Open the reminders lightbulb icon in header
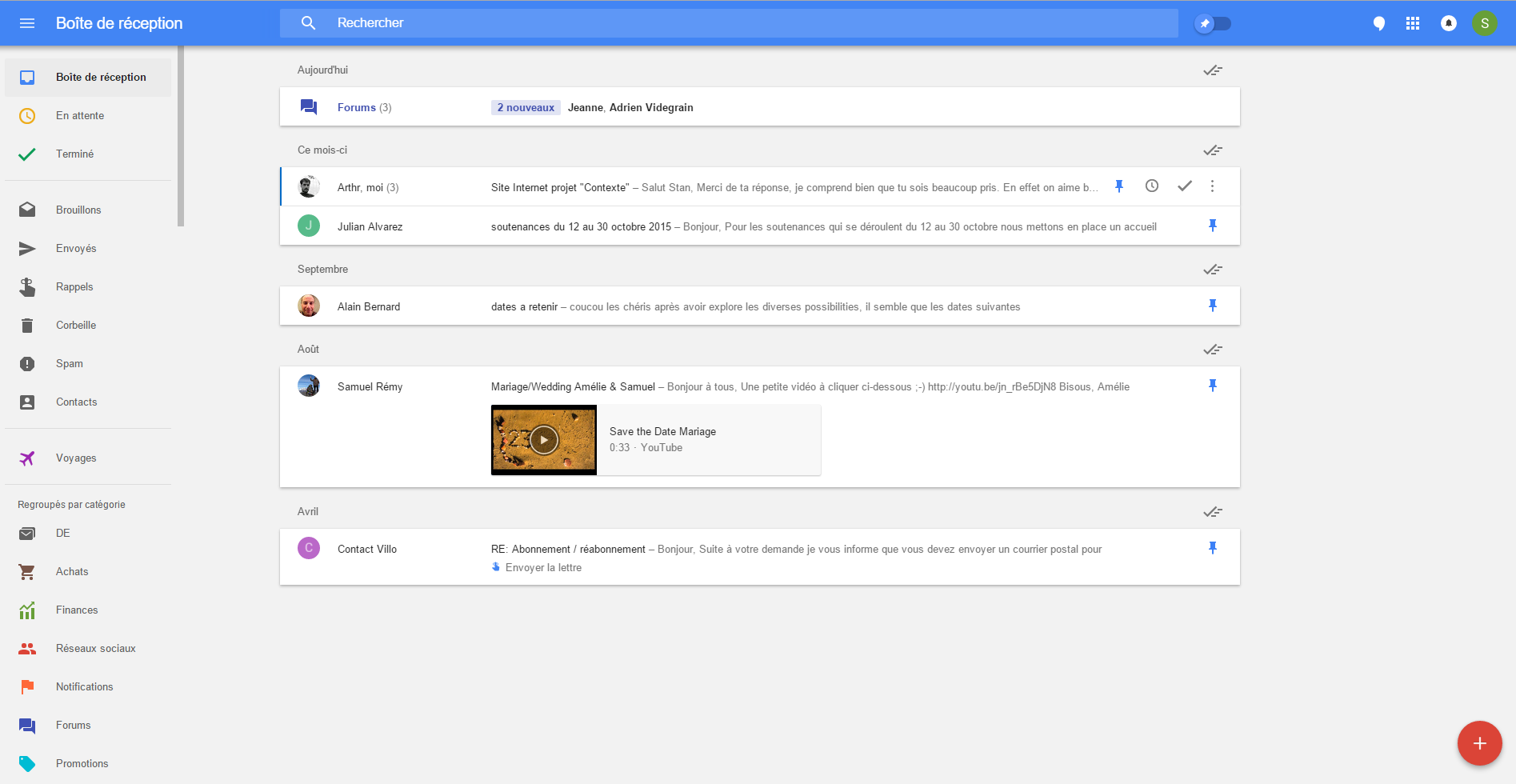The image size is (1516, 784). (1378, 23)
